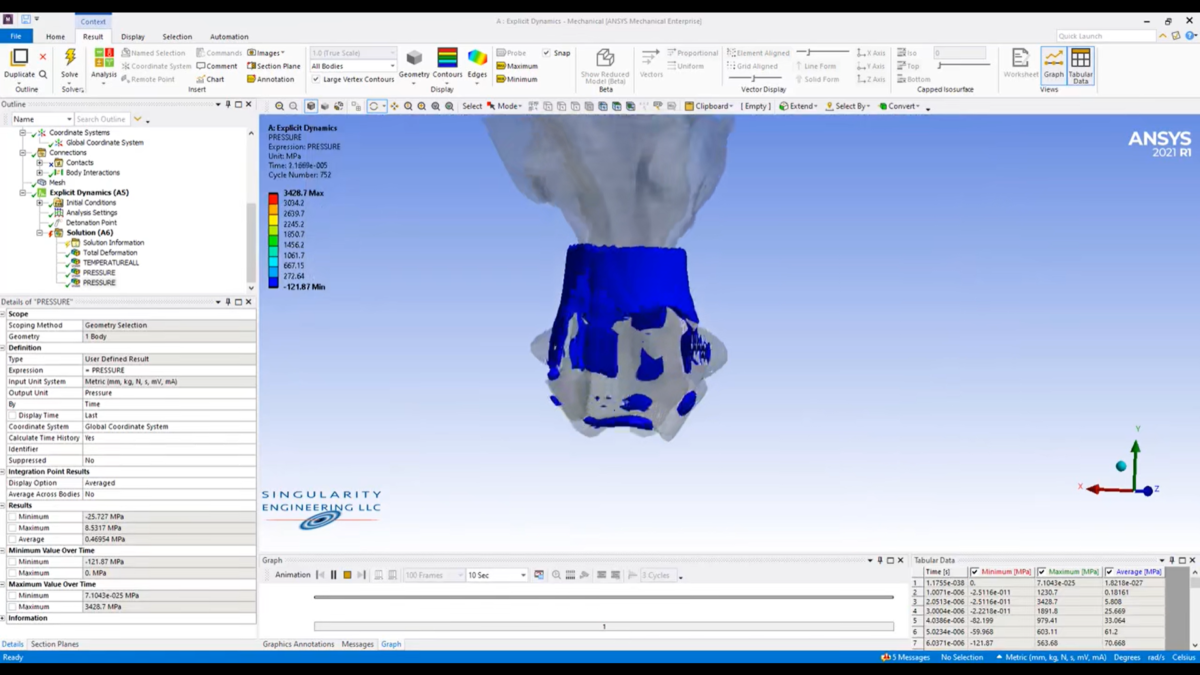Switch to the Selection ribbon tab

(177, 37)
